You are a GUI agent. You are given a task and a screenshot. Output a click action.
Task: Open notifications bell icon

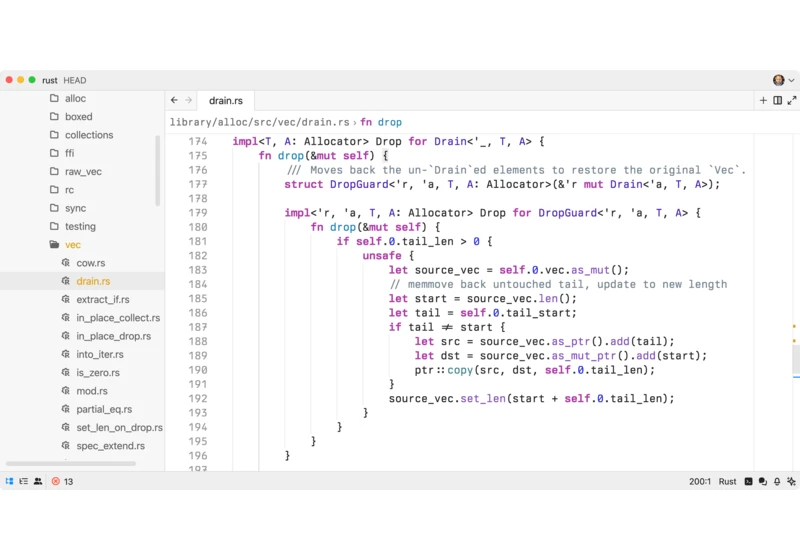777,481
